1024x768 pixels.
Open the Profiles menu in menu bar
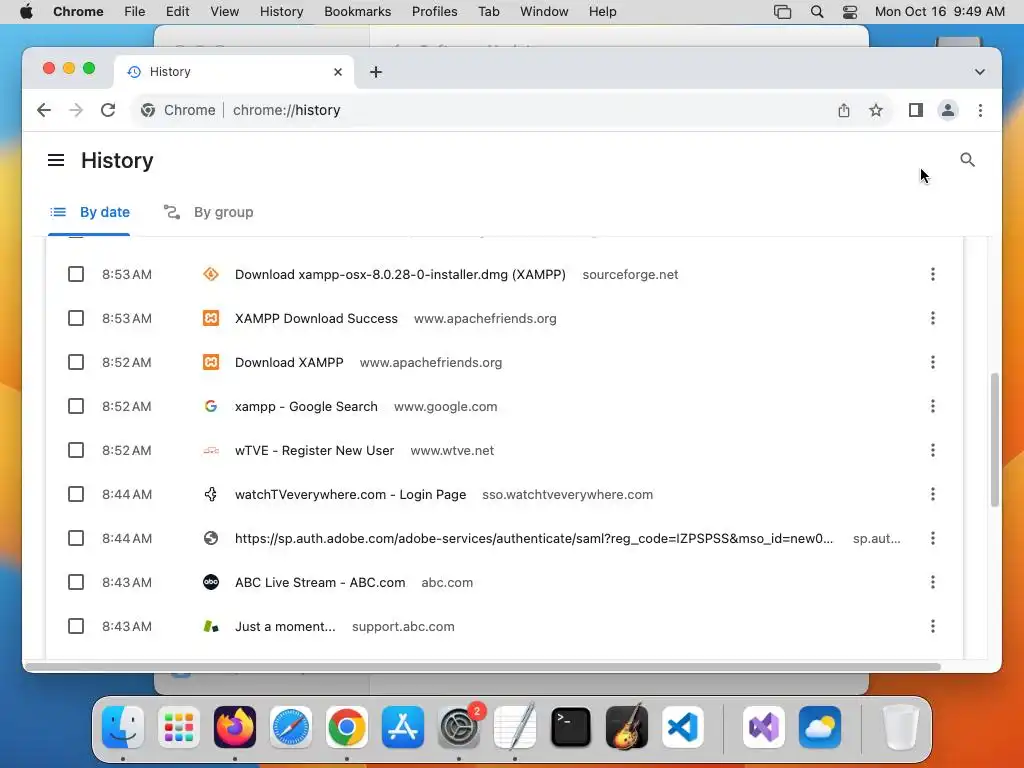pos(434,12)
